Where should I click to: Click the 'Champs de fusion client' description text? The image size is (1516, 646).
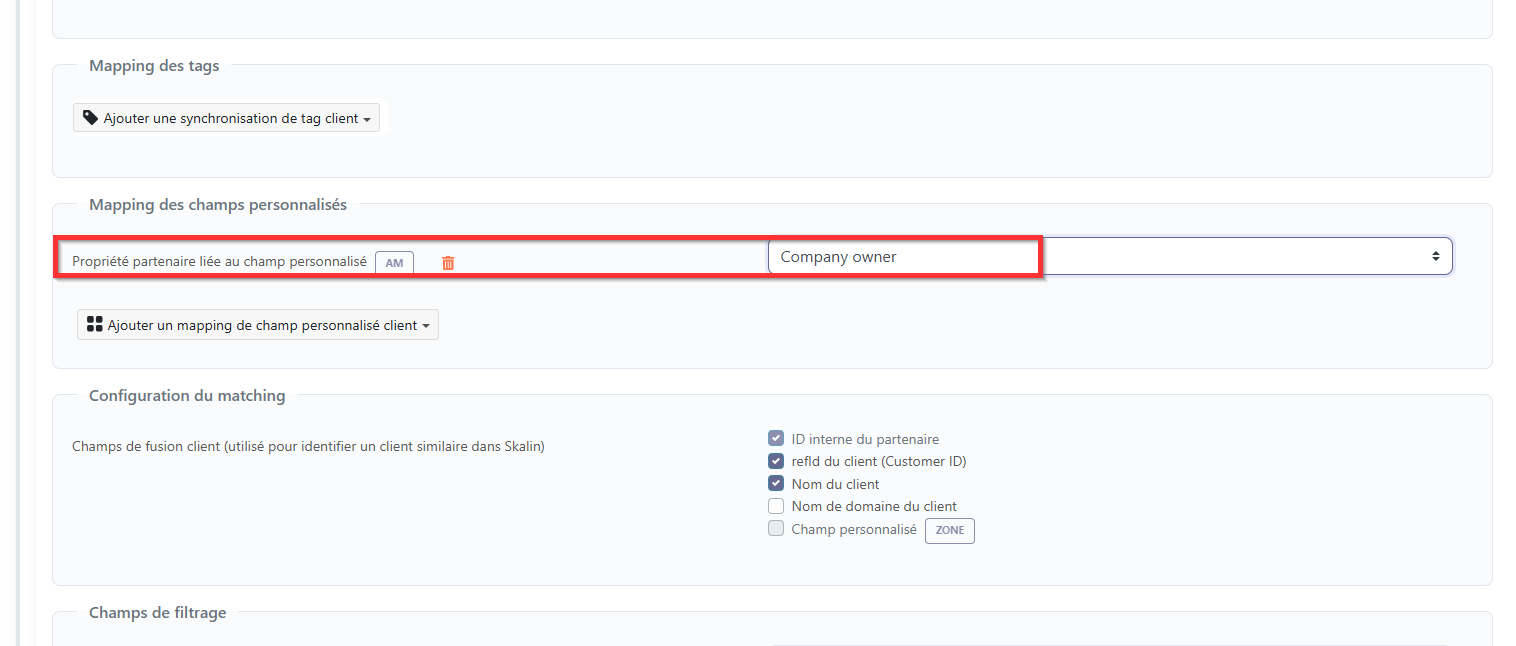click(x=308, y=447)
